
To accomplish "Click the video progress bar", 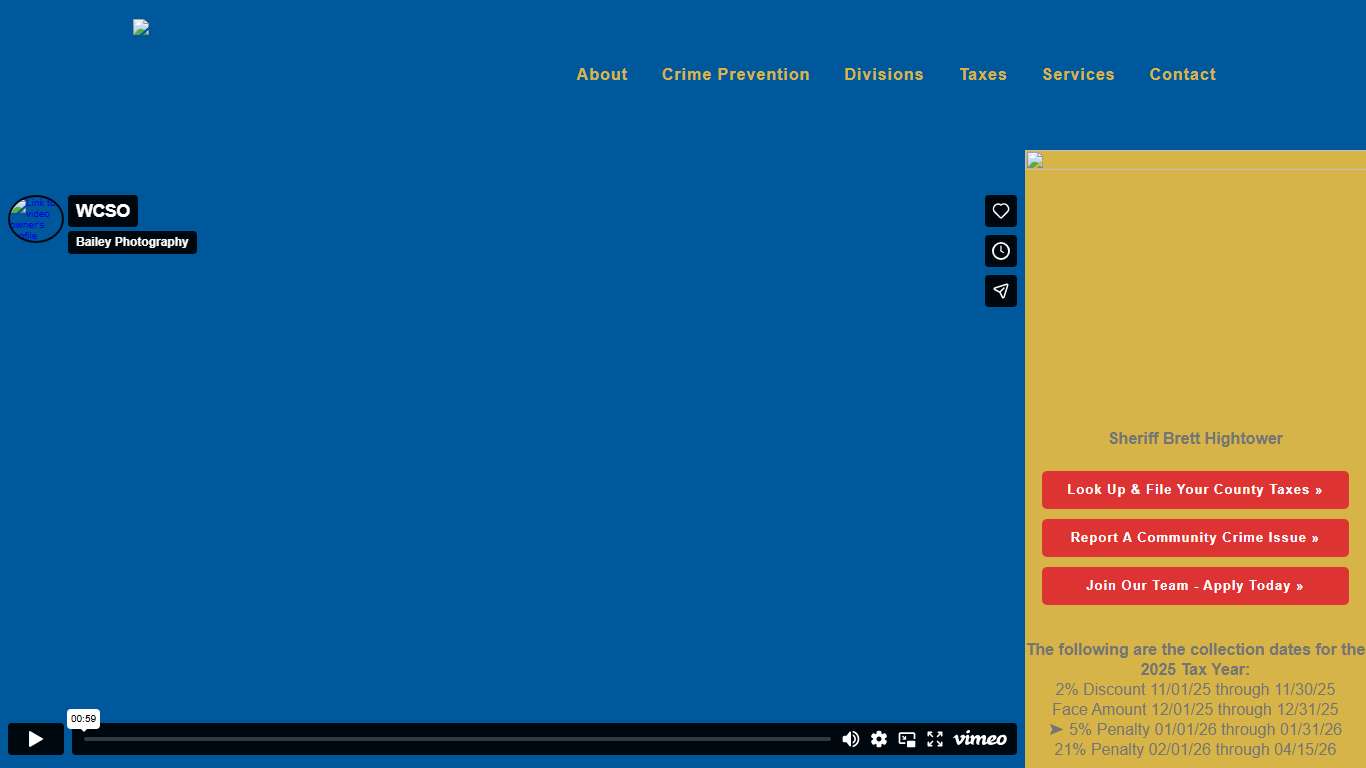I will 457,739.
